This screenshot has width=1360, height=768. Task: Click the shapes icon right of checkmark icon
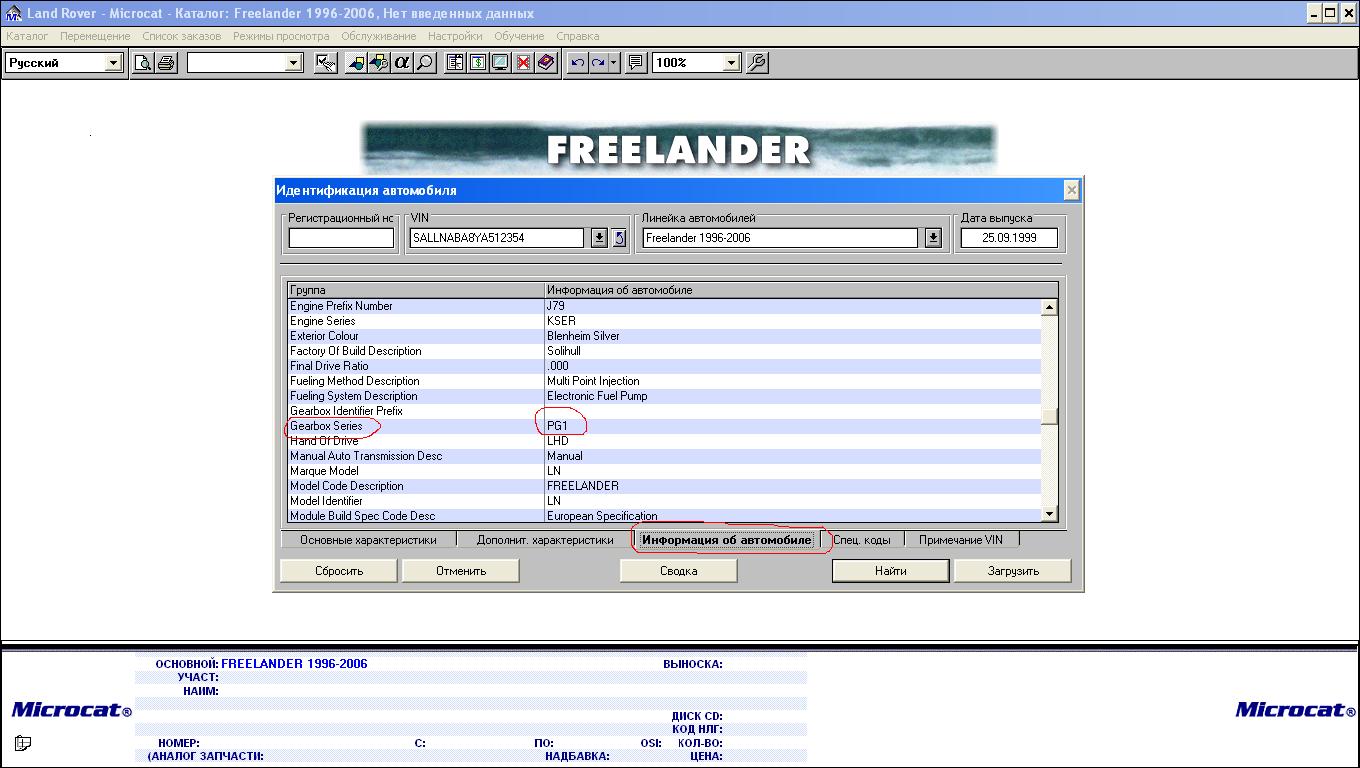pos(357,63)
